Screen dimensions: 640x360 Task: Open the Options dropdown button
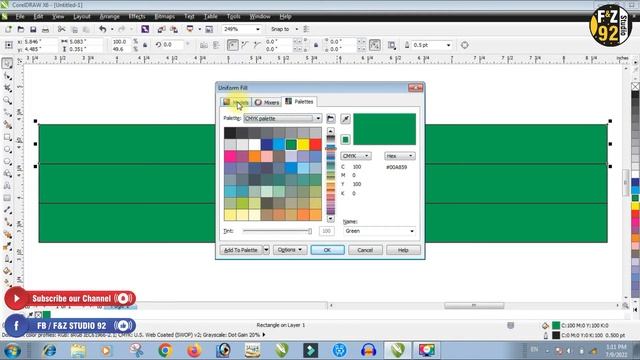[290, 250]
